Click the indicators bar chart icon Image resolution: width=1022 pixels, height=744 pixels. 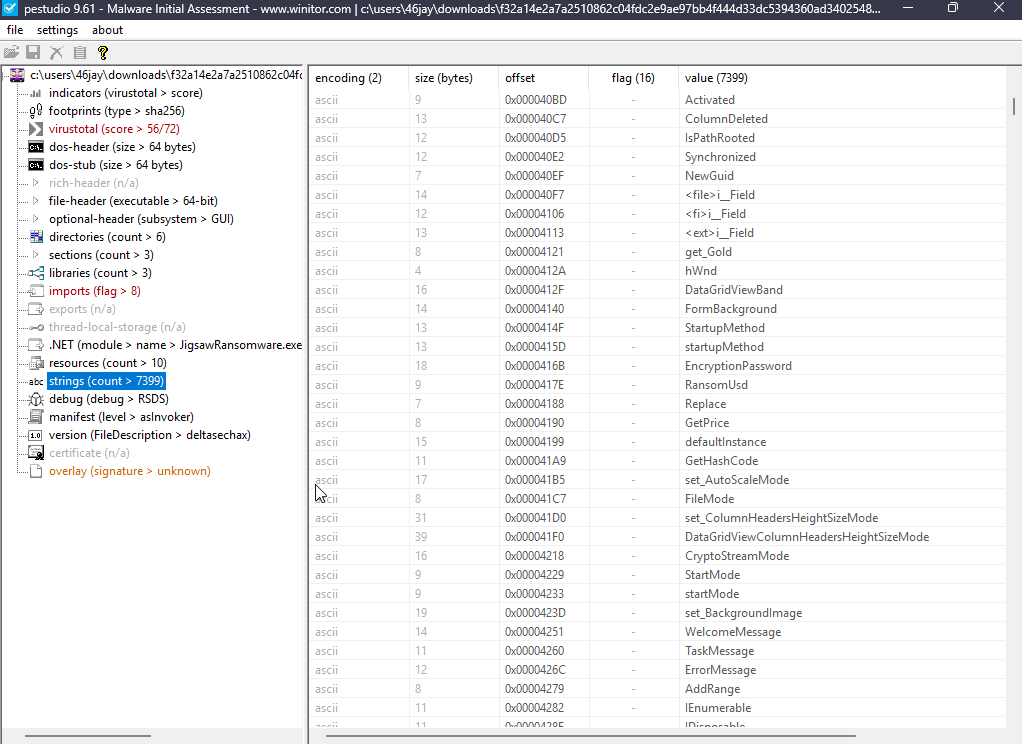pyautogui.click(x=36, y=93)
